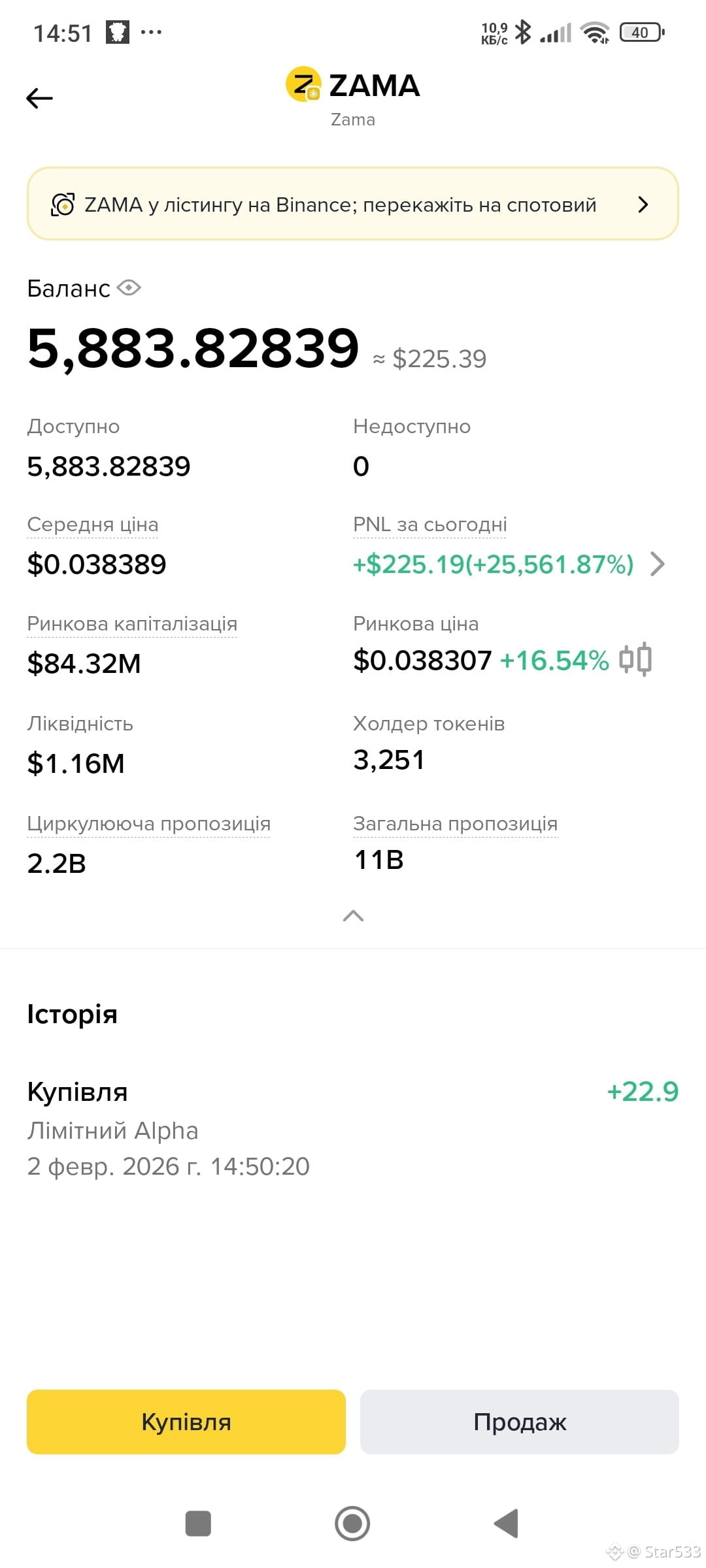Tap the date 2 февр. 2026 г. 14:50:20
The image size is (706, 1568).
pyautogui.click(x=168, y=1166)
